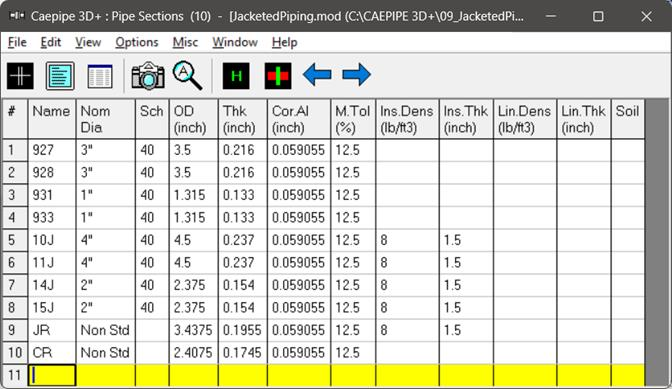Image resolution: width=672 pixels, height=389 pixels.
Task: Open the File menu
Action: (x=17, y=42)
